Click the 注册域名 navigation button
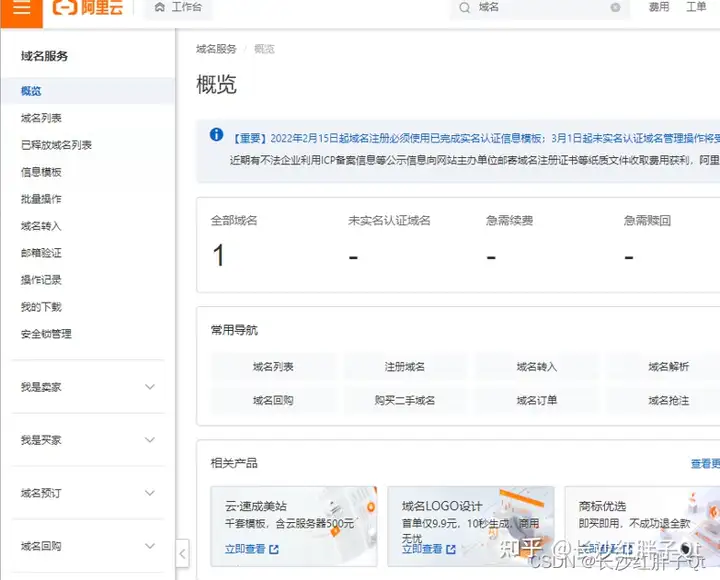The image size is (720, 580). click(405, 366)
